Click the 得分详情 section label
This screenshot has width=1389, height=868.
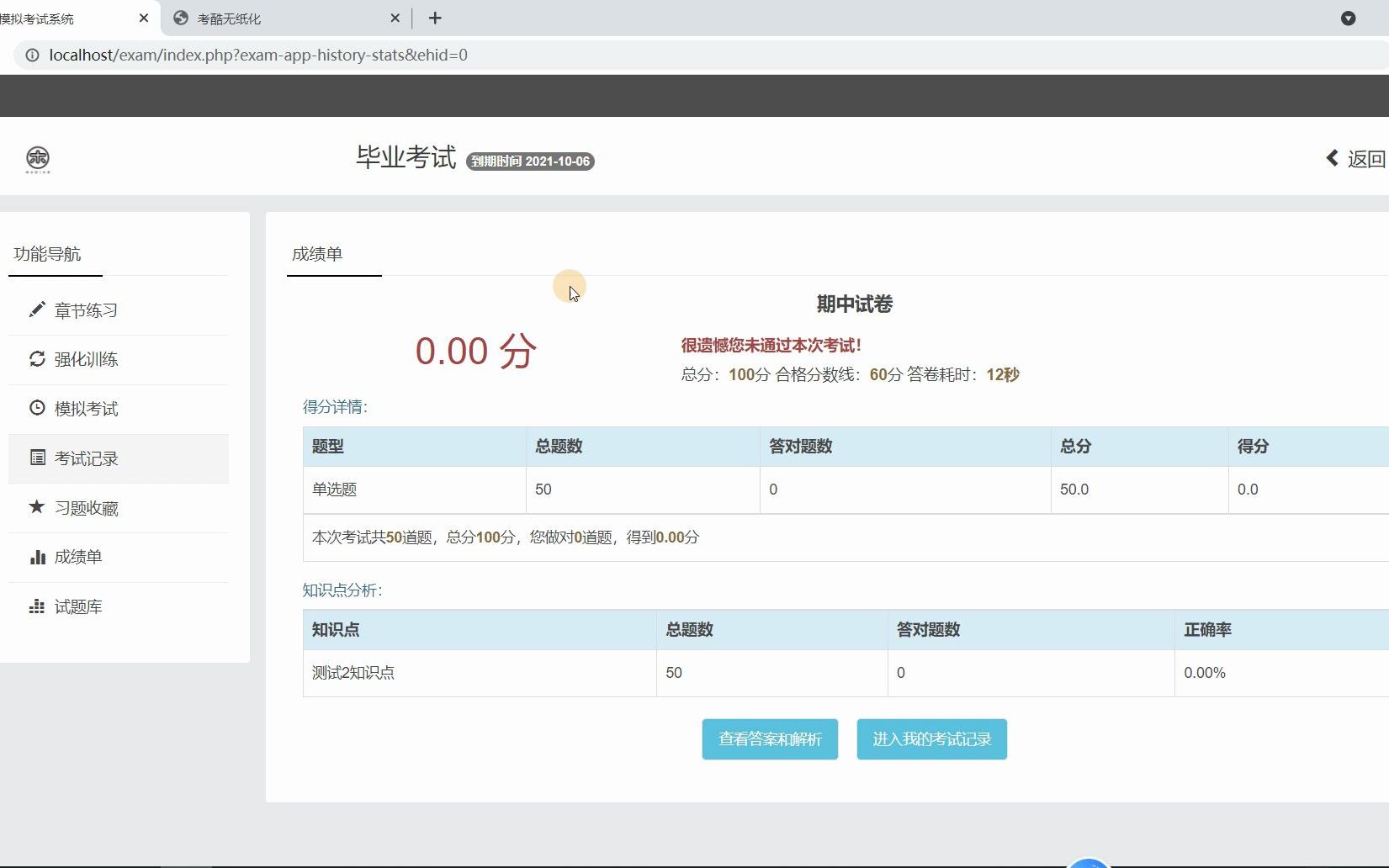pos(336,407)
